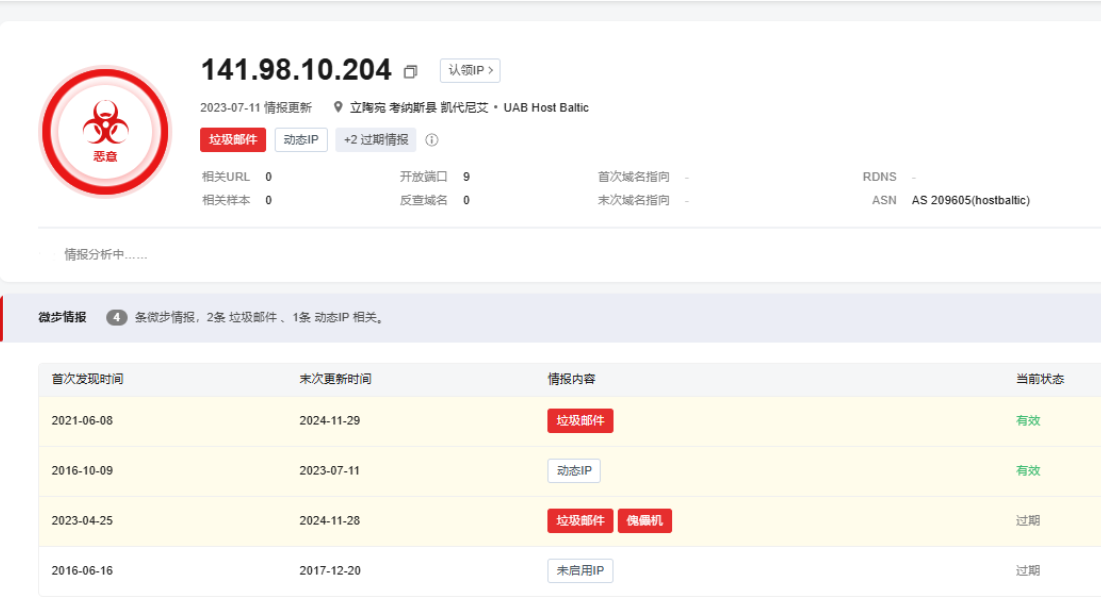Expand the +2 过期情报 tag
The width and height of the screenshot is (1101, 607).
(x=376, y=140)
